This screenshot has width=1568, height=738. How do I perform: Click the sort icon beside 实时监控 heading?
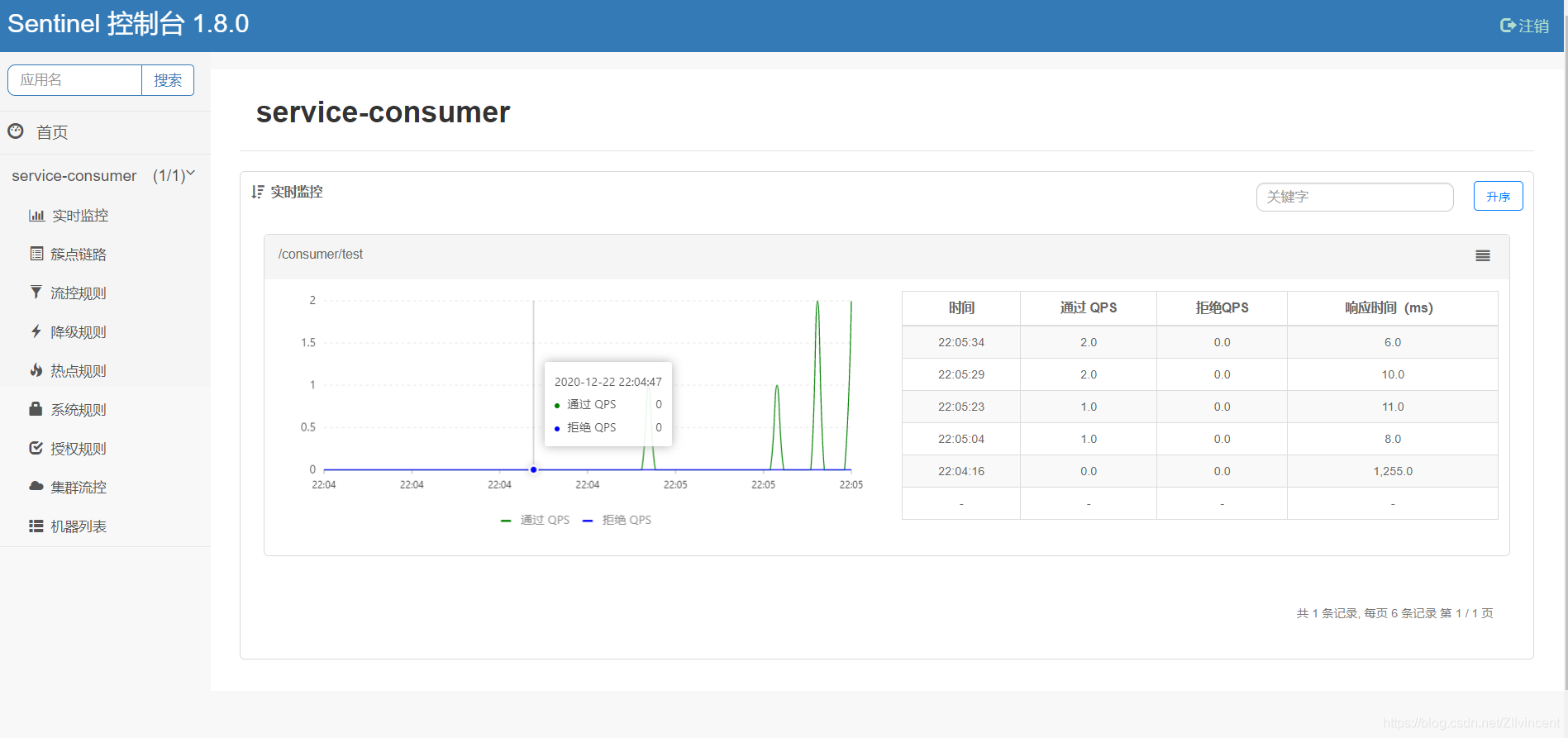(x=258, y=192)
